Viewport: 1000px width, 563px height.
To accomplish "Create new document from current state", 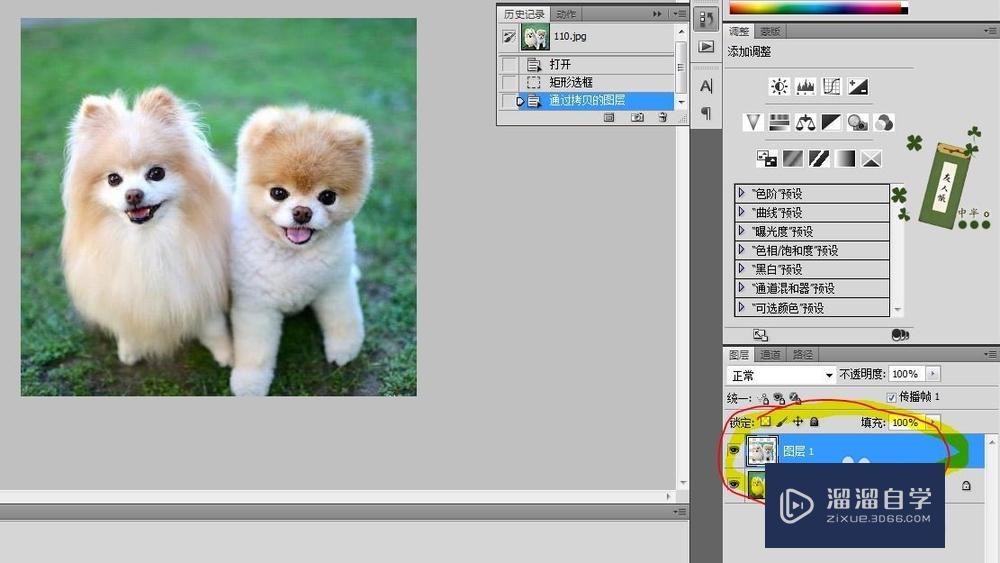I will coord(609,118).
